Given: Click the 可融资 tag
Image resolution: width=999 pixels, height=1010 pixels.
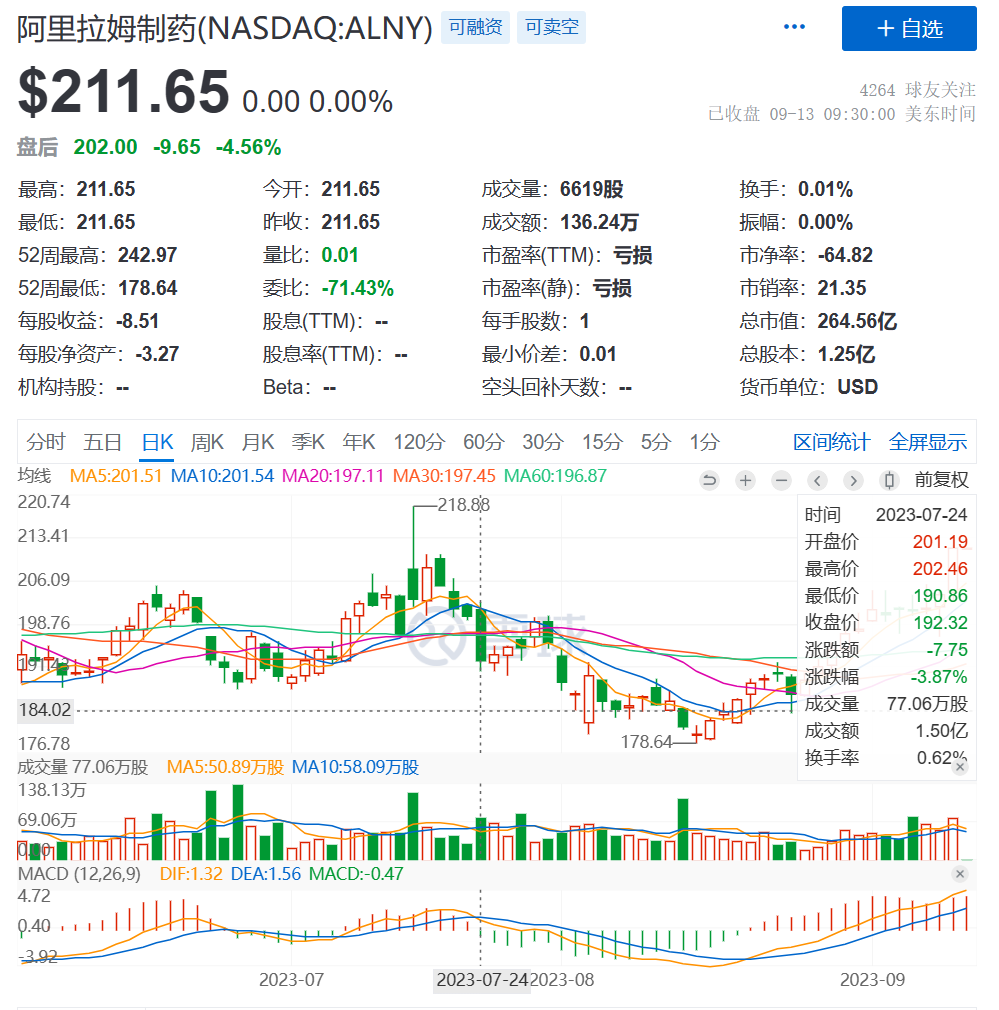Looking at the screenshot, I should [x=475, y=27].
